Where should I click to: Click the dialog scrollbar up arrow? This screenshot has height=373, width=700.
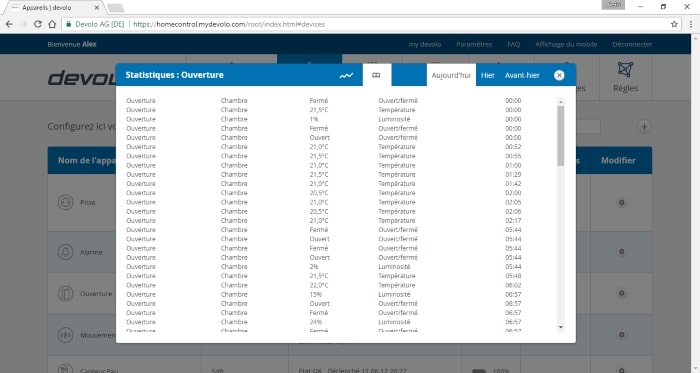pos(561,102)
